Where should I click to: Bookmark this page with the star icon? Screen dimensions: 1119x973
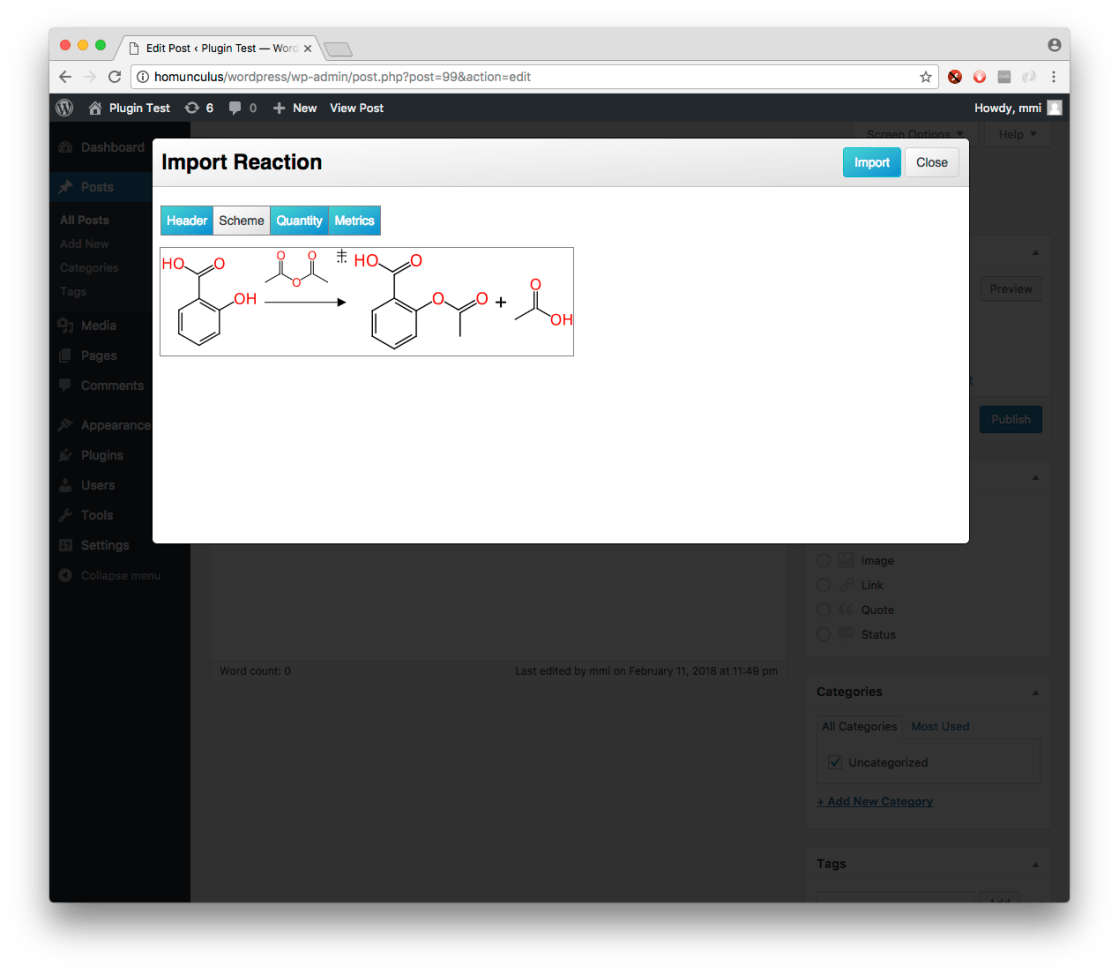pyautogui.click(x=926, y=77)
